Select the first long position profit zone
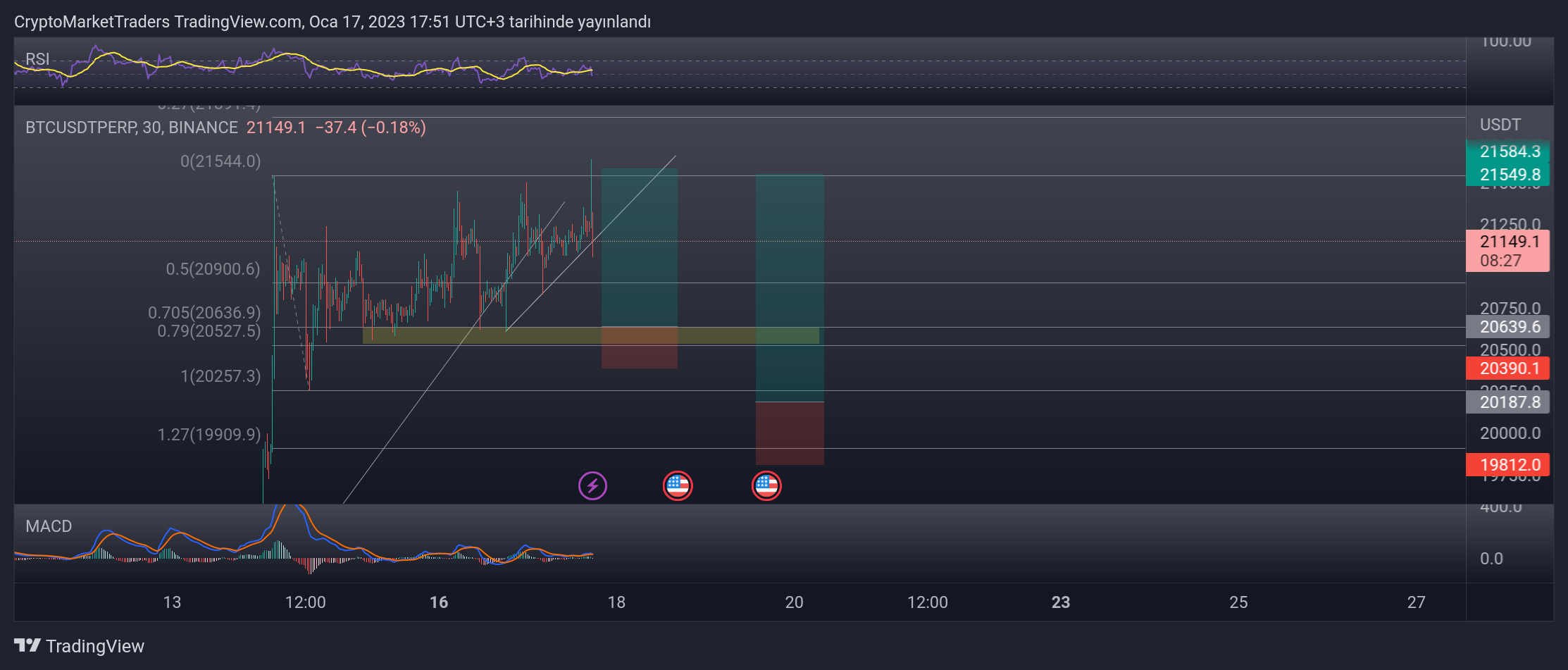The width and height of the screenshot is (1568, 670). click(639, 247)
